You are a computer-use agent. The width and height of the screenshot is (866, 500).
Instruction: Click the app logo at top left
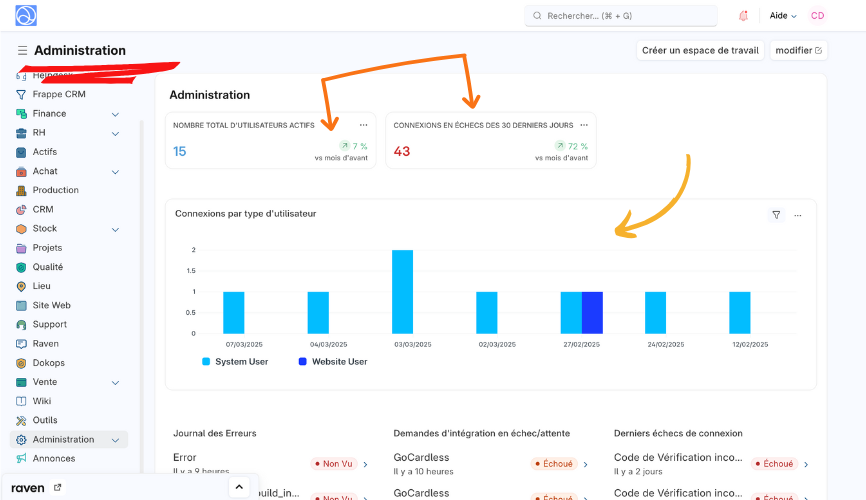click(26, 15)
